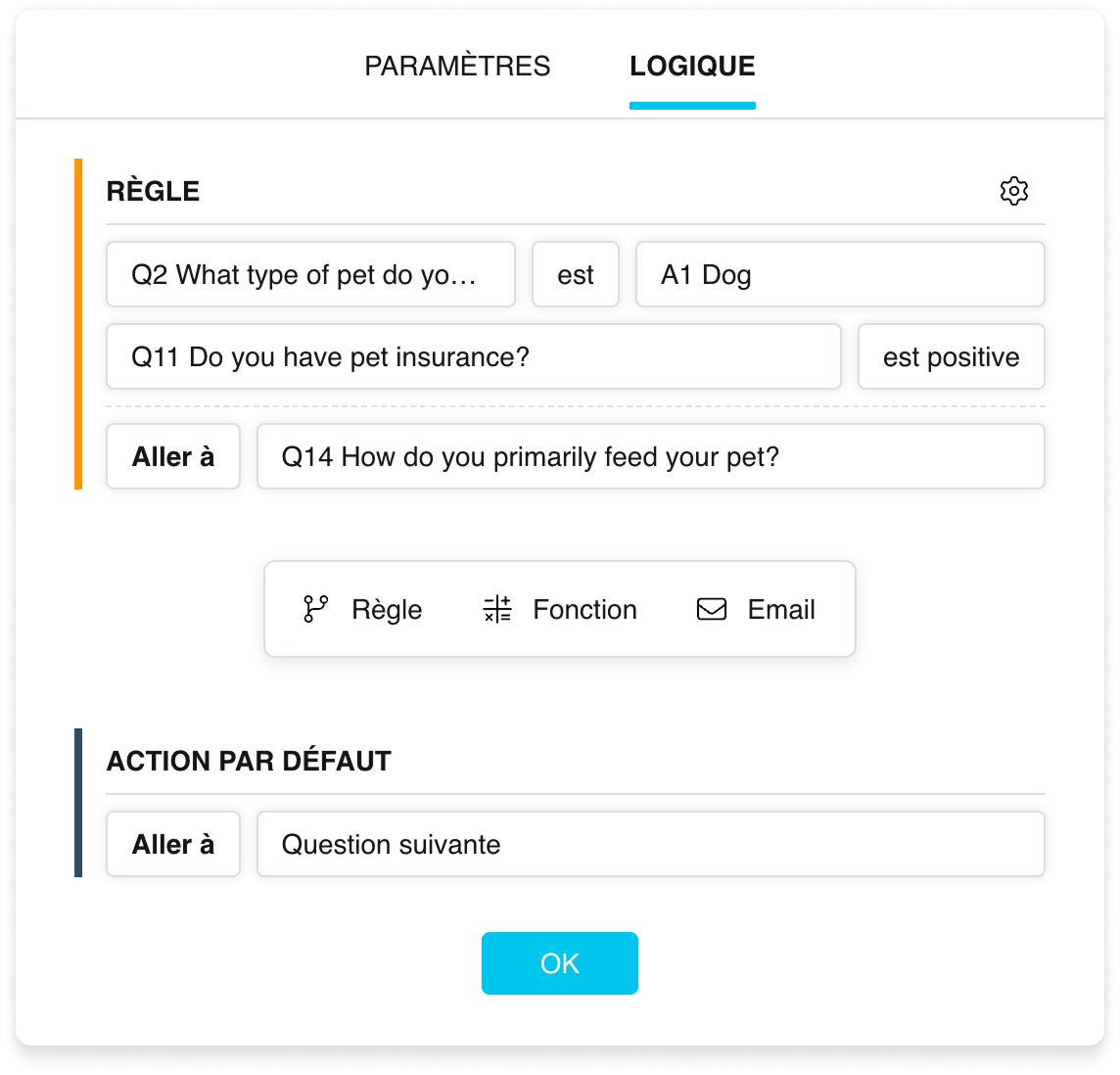Image resolution: width=1120 pixels, height=1075 pixels.
Task: Open the default action 'Aller à' selector
Action: click(173, 844)
